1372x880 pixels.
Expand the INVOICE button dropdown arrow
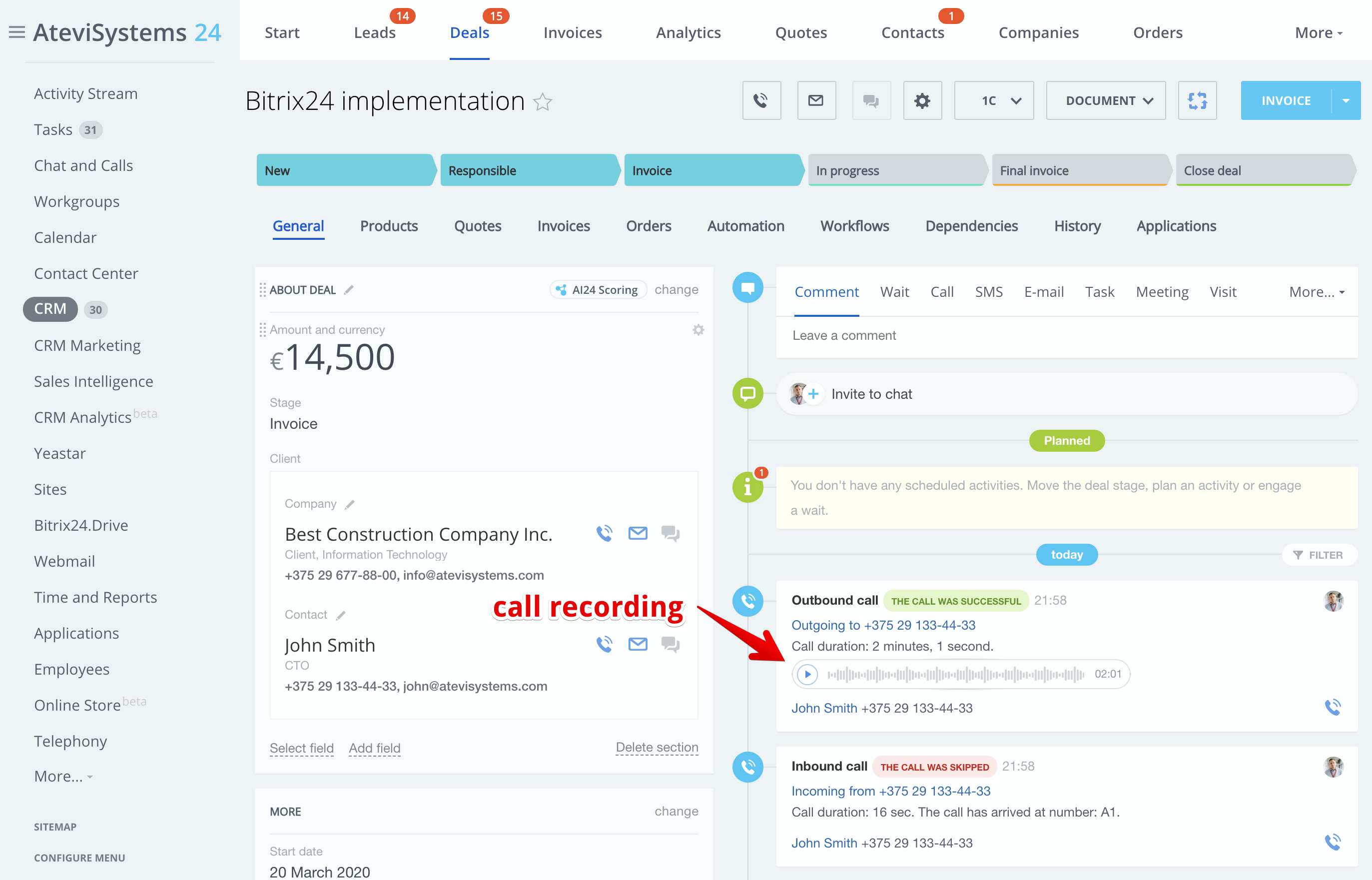1346,100
